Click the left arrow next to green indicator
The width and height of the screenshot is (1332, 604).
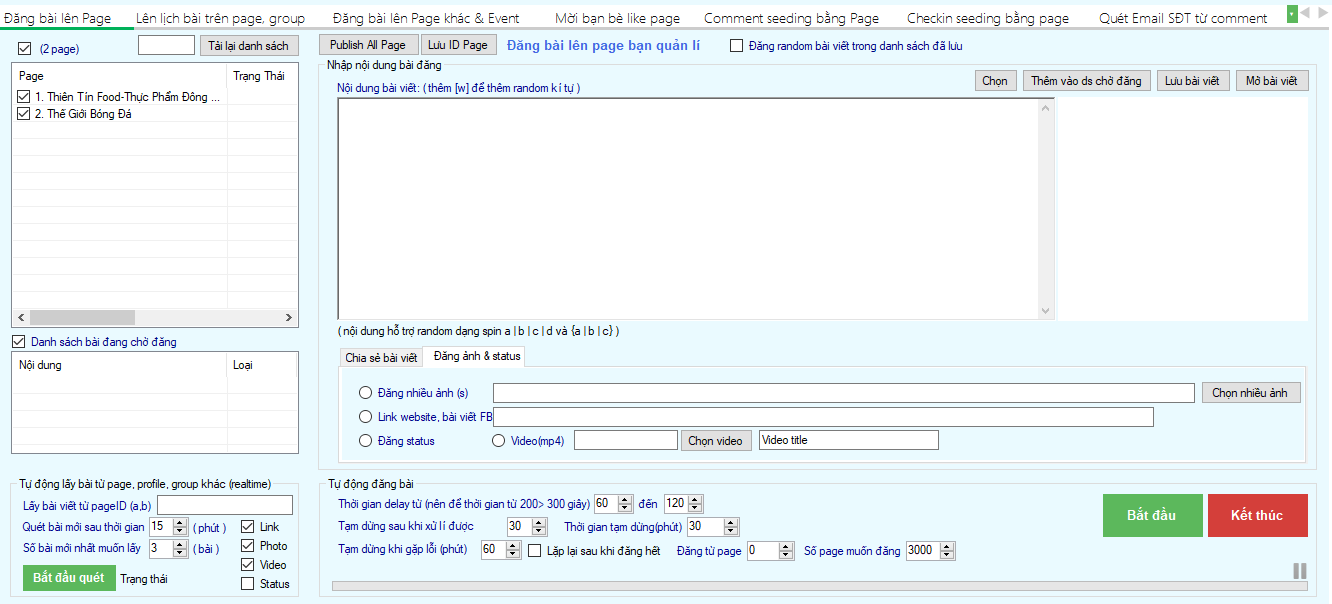[x=1306, y=13]
